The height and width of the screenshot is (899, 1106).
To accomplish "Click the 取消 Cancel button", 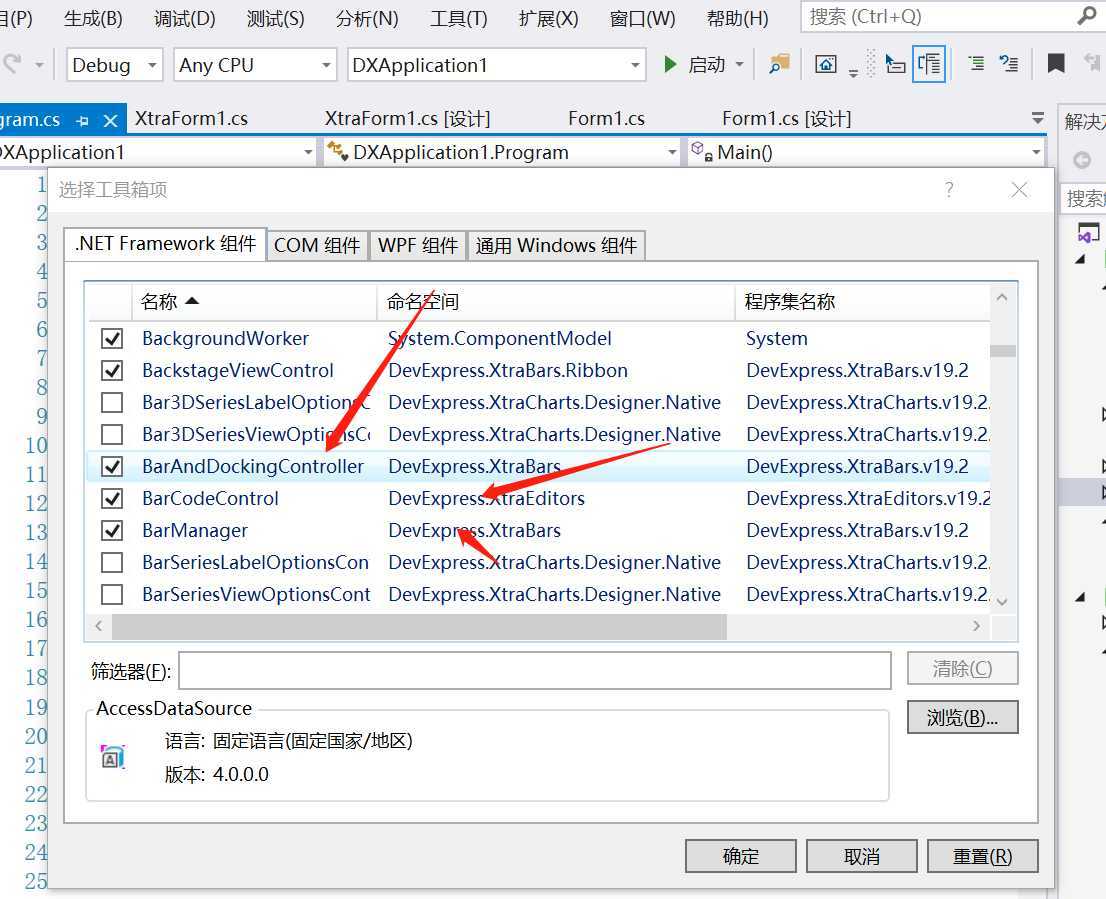I will [861, 856].
